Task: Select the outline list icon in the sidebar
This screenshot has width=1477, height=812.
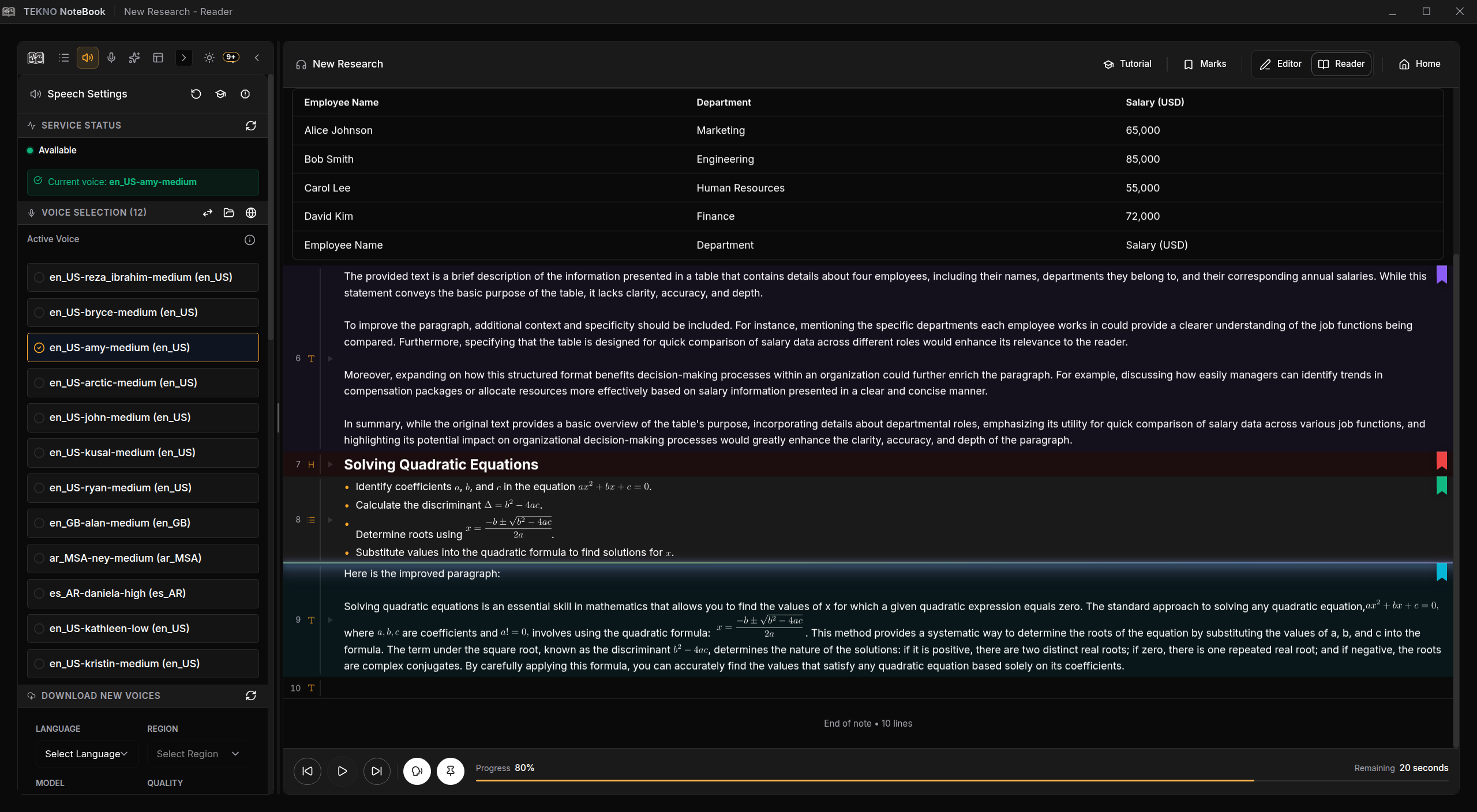Action: tap(64, 58)
